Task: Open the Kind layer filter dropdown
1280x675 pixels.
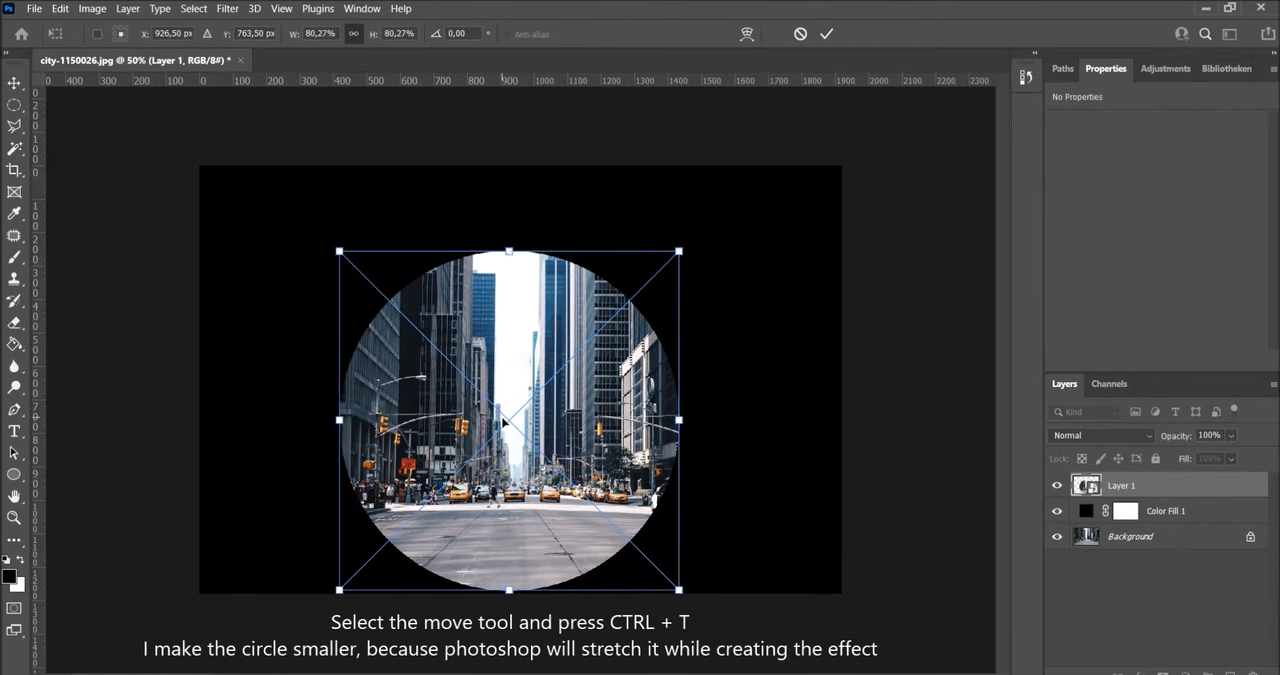Action: 1085,412
